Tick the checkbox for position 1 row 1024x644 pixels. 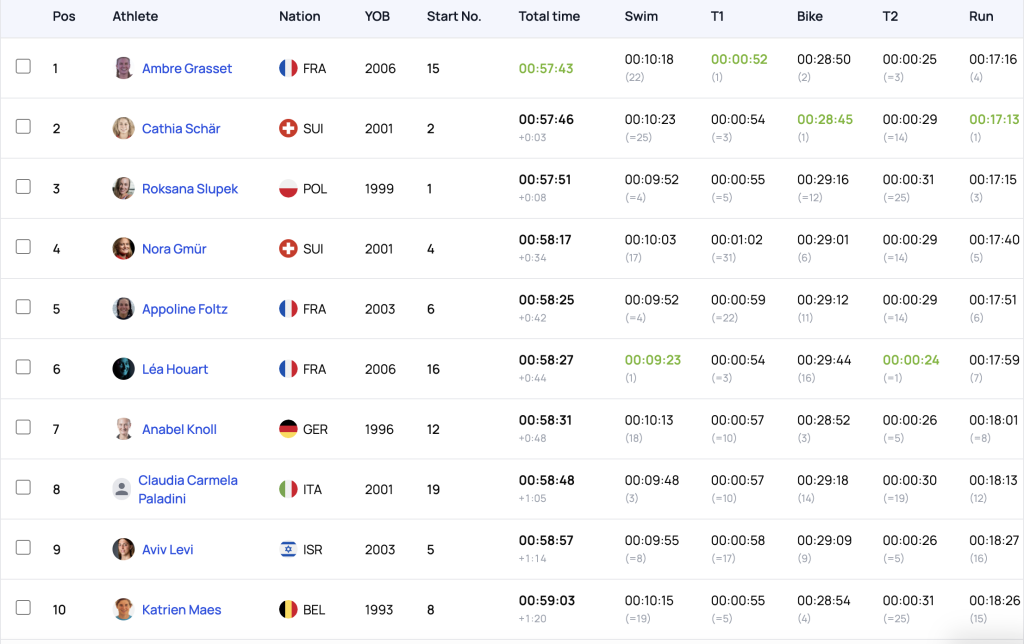[x=23, y=66]
